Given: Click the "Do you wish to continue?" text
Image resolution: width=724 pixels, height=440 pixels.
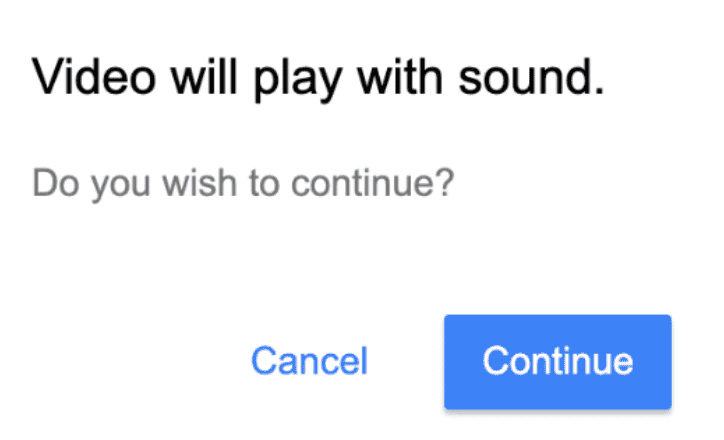Looking at the screenshot, I should [x=244, y=184].
